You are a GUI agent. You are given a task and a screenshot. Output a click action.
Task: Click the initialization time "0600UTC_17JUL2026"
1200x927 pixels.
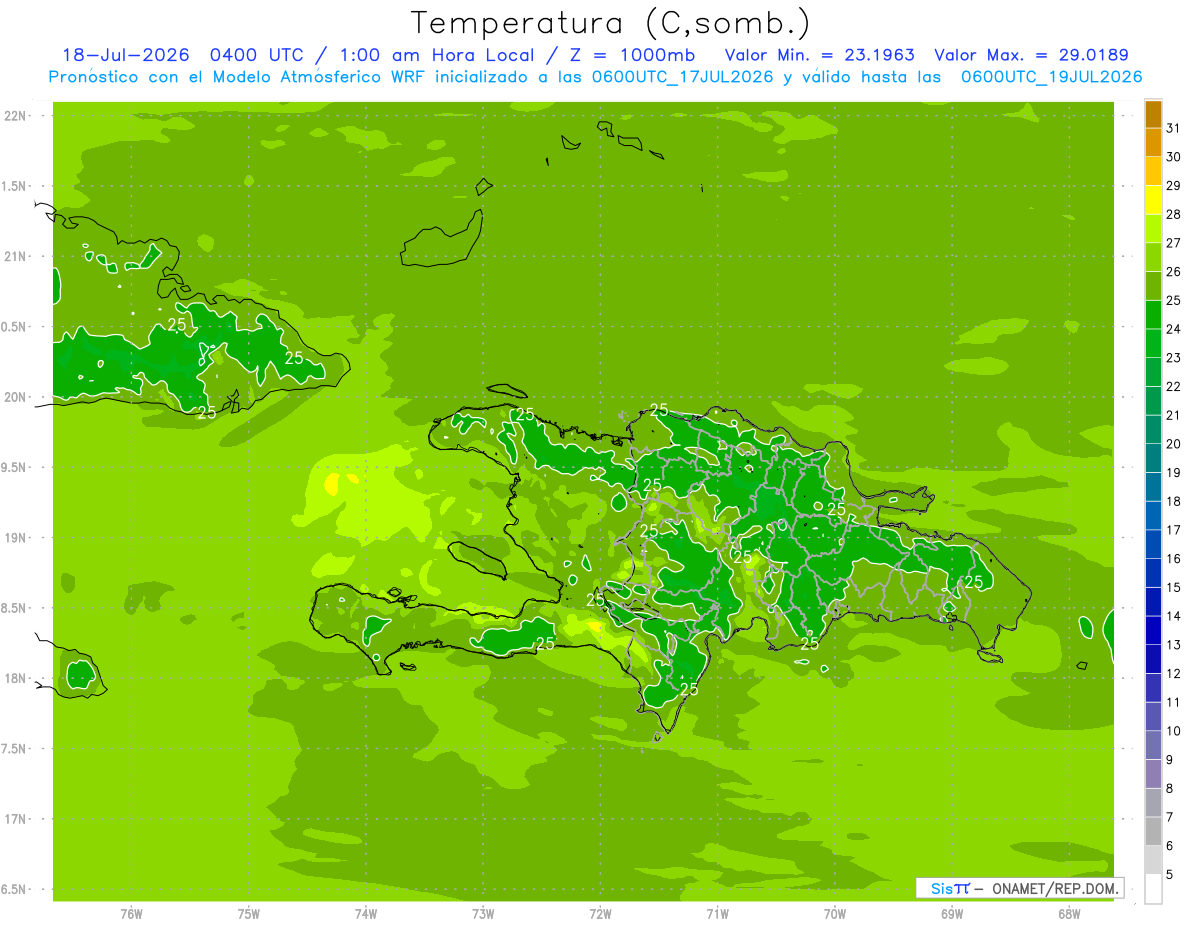[x=681, y=77]
